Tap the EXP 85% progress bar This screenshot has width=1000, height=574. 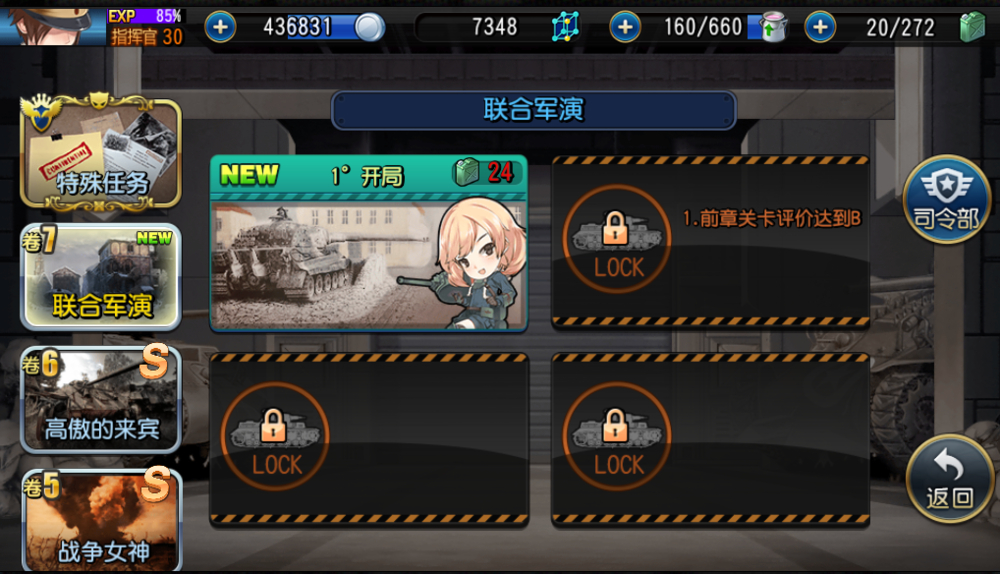[145, 16]
